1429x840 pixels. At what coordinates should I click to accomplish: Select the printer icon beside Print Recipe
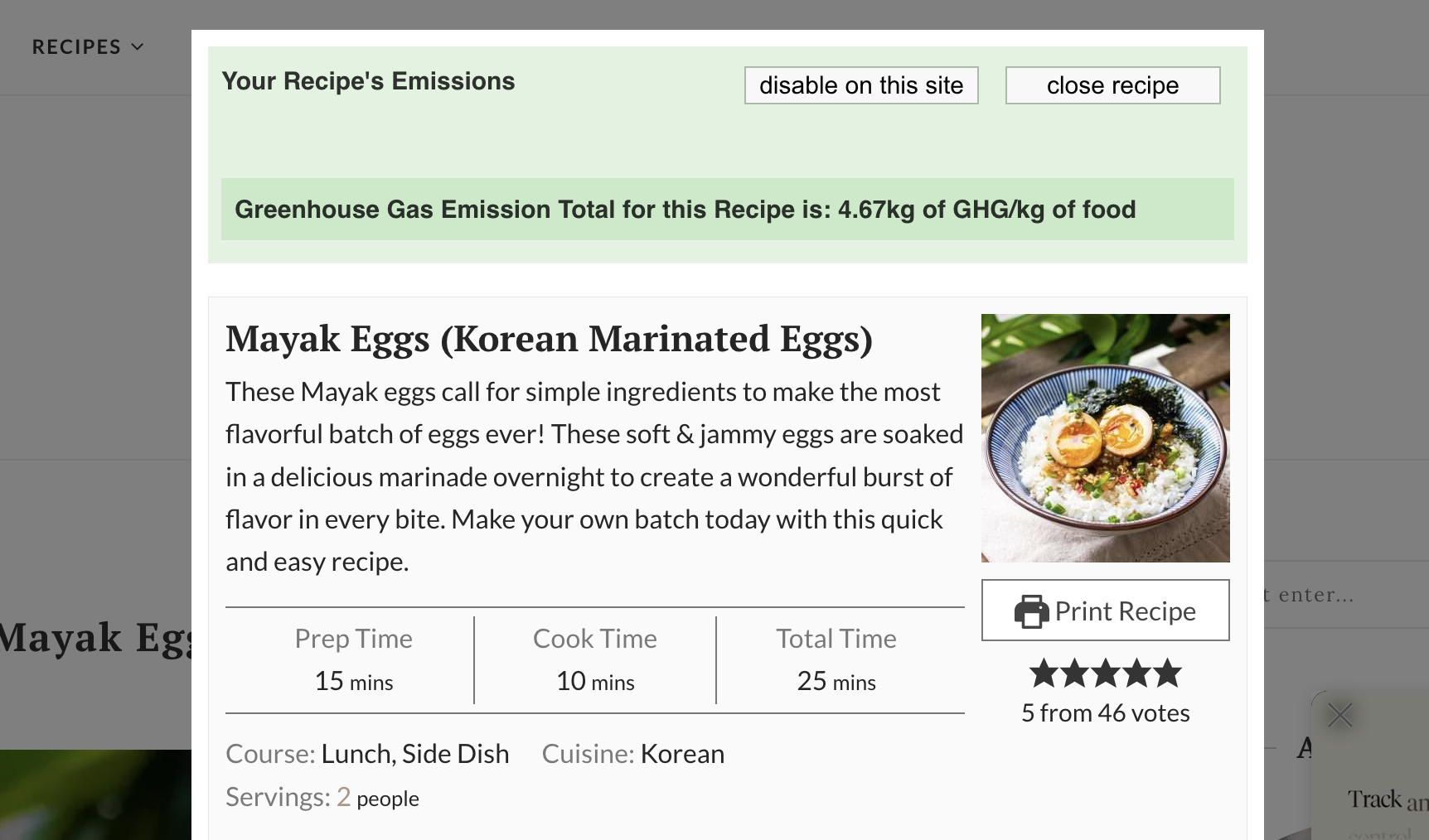(1030, 611)
